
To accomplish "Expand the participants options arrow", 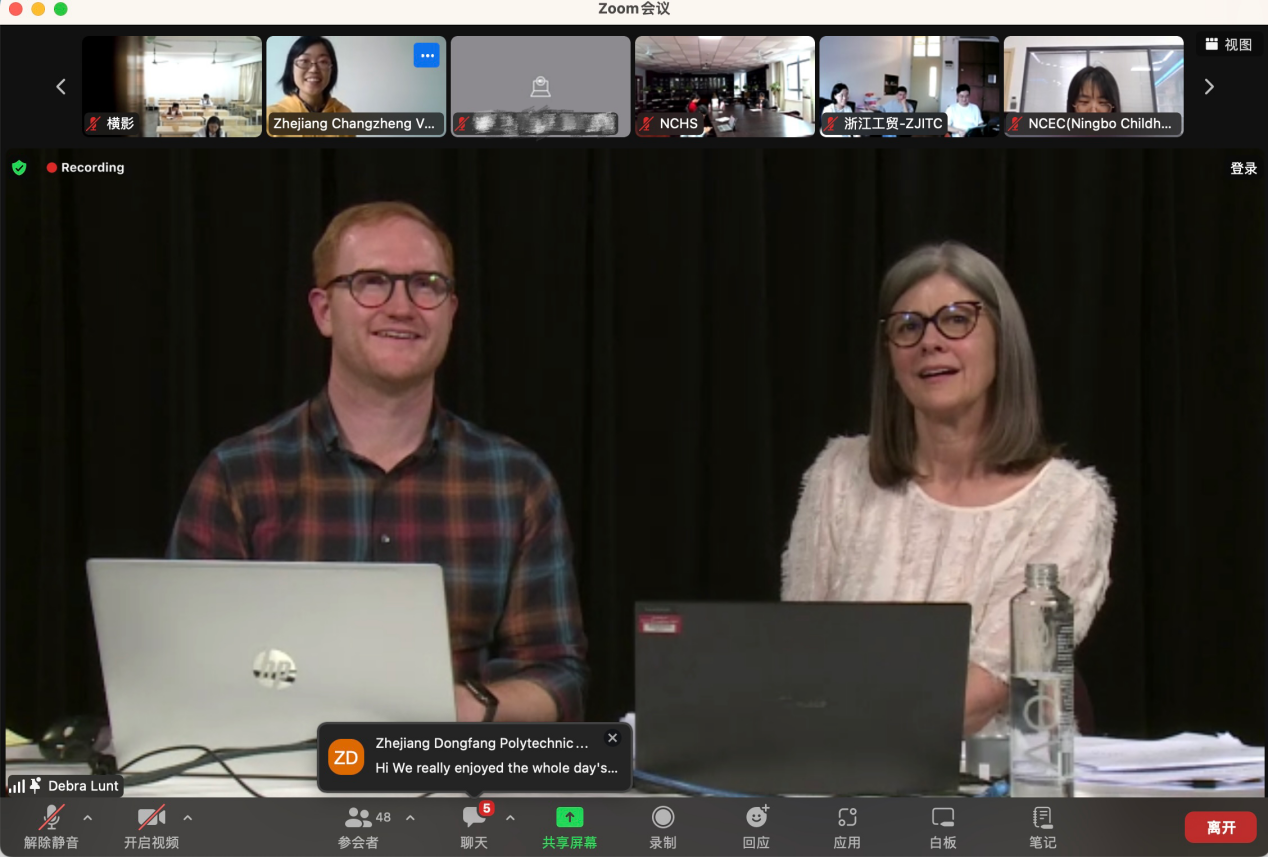I will pyautogui.click(x=410, y=817).
